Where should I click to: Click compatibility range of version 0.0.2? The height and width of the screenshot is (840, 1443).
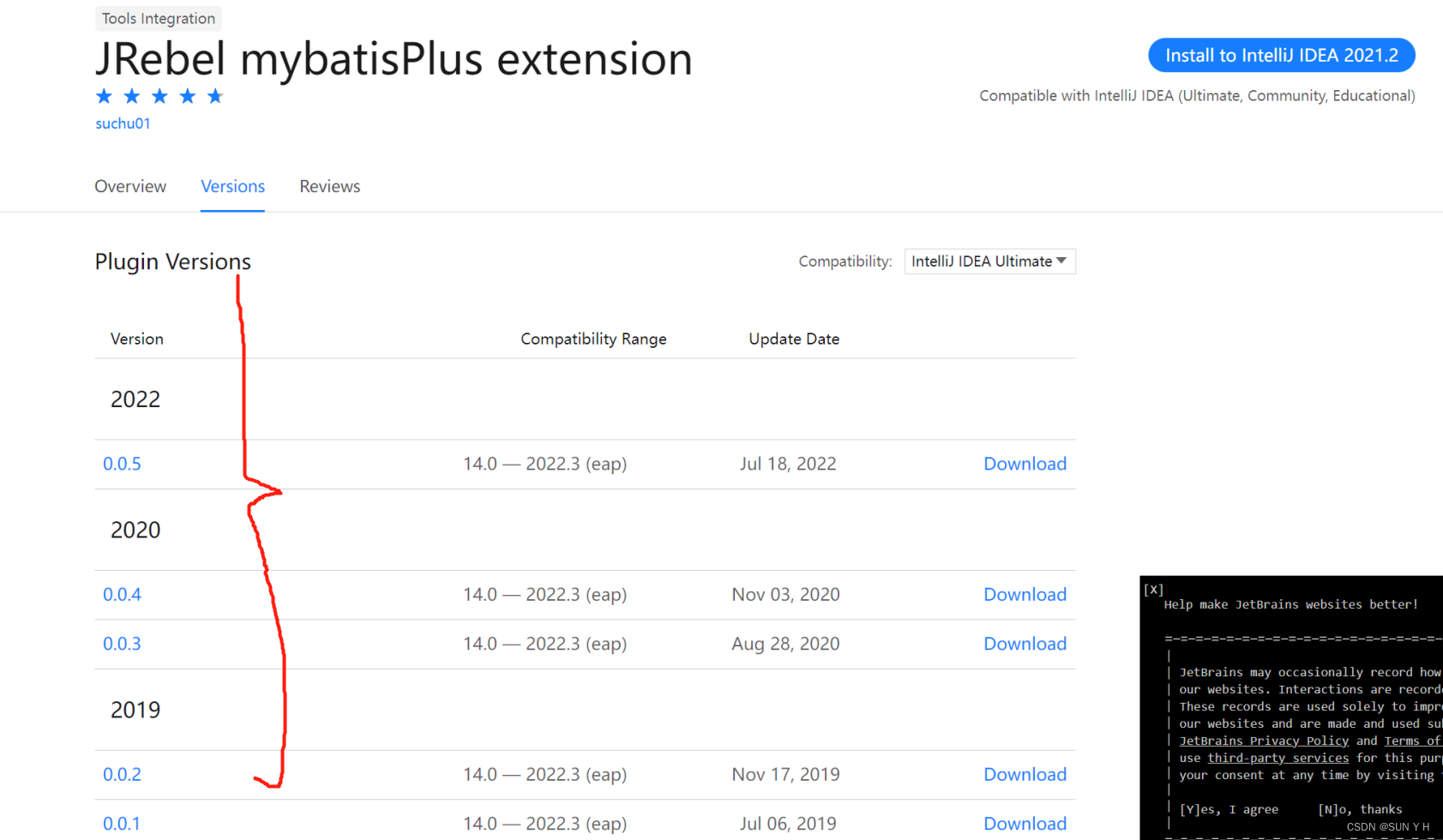[x=545, y=775]
